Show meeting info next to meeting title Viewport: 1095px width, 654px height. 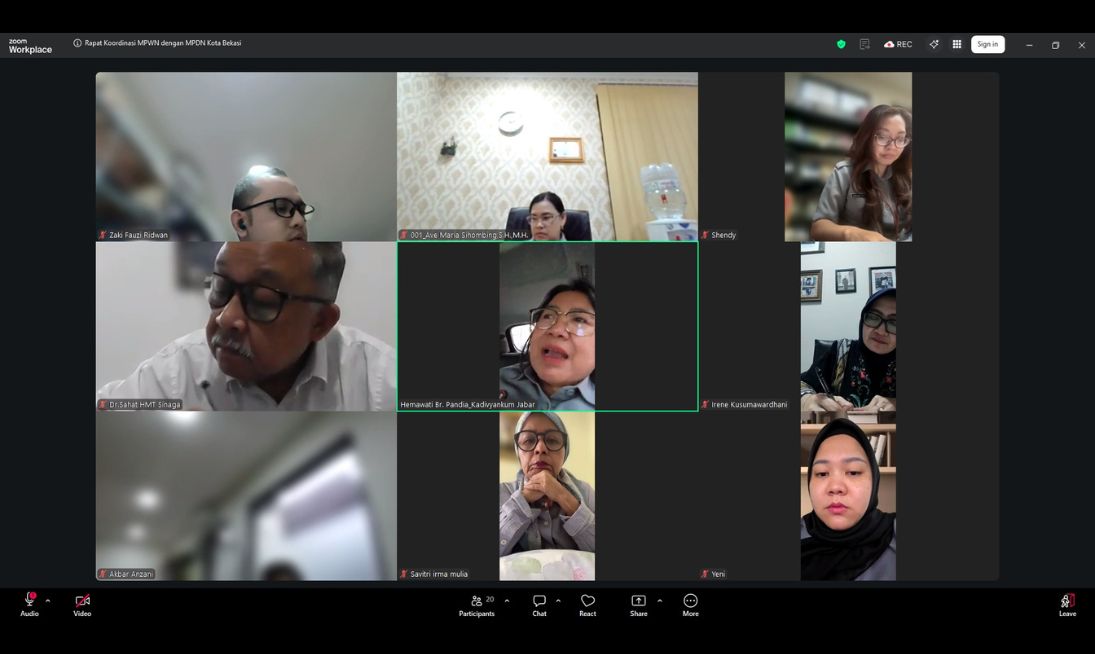pyautogui.click(x=77, y=43)
